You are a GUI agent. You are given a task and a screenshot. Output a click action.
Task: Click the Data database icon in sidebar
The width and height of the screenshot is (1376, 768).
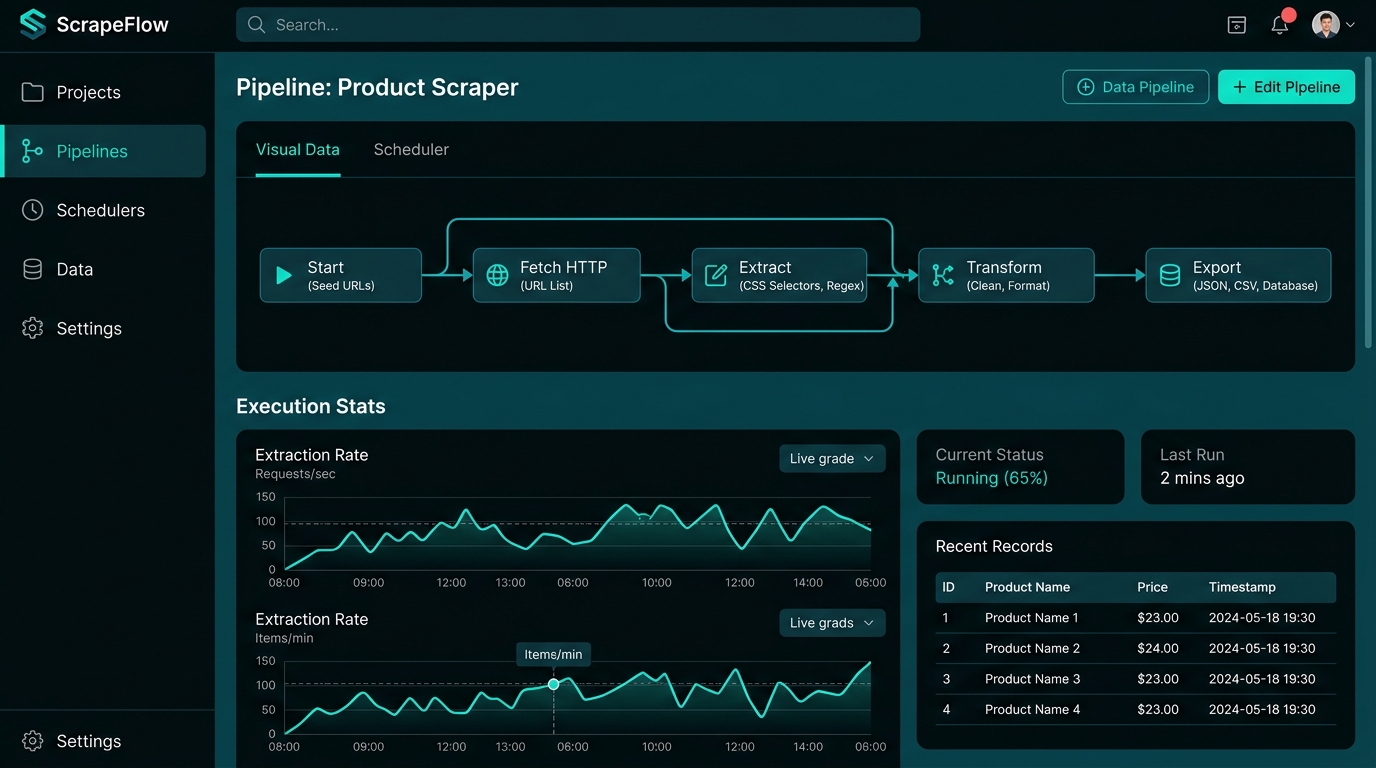pos(32,269)
